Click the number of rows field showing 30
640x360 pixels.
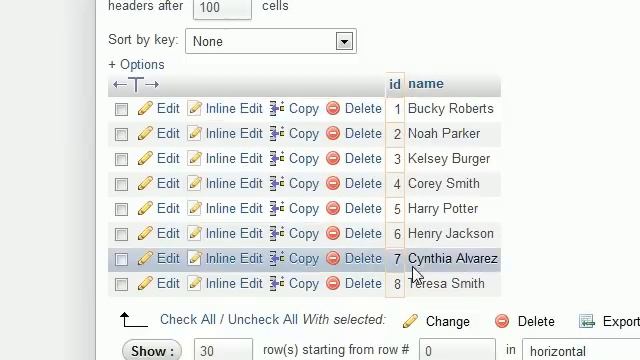pos(223,351)
